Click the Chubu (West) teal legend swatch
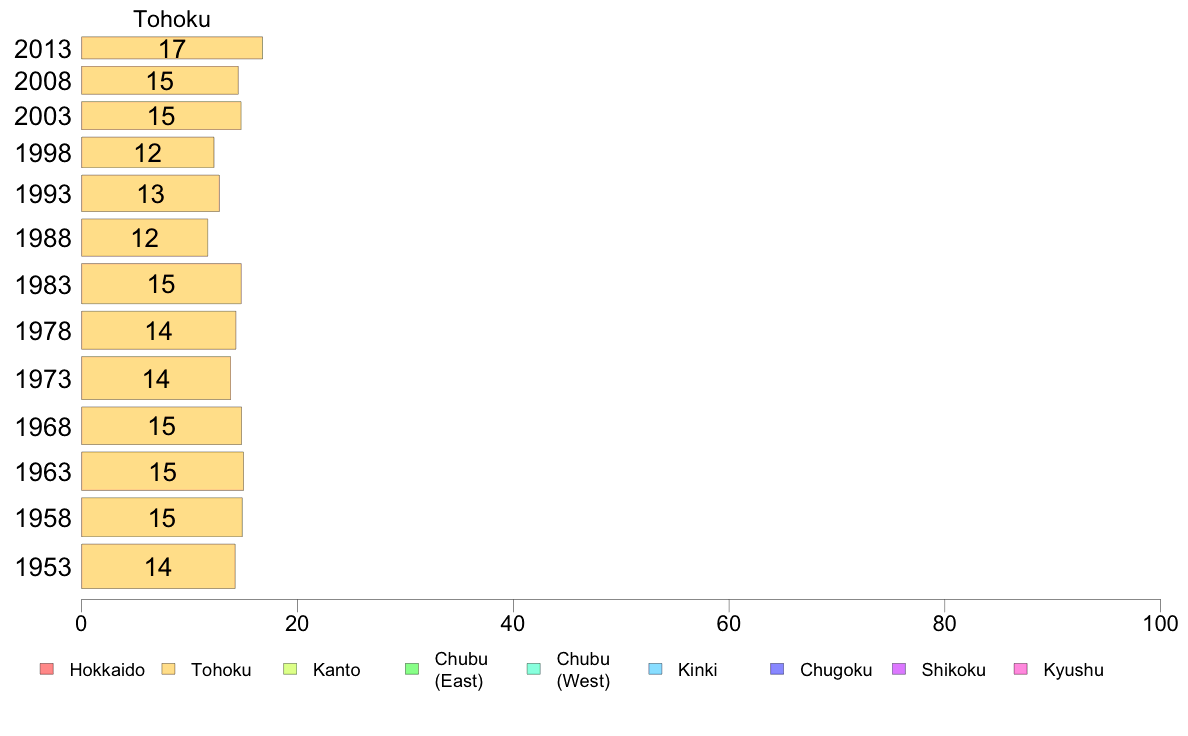Viewport: 1188px width, 736px height. pos(533,669)
